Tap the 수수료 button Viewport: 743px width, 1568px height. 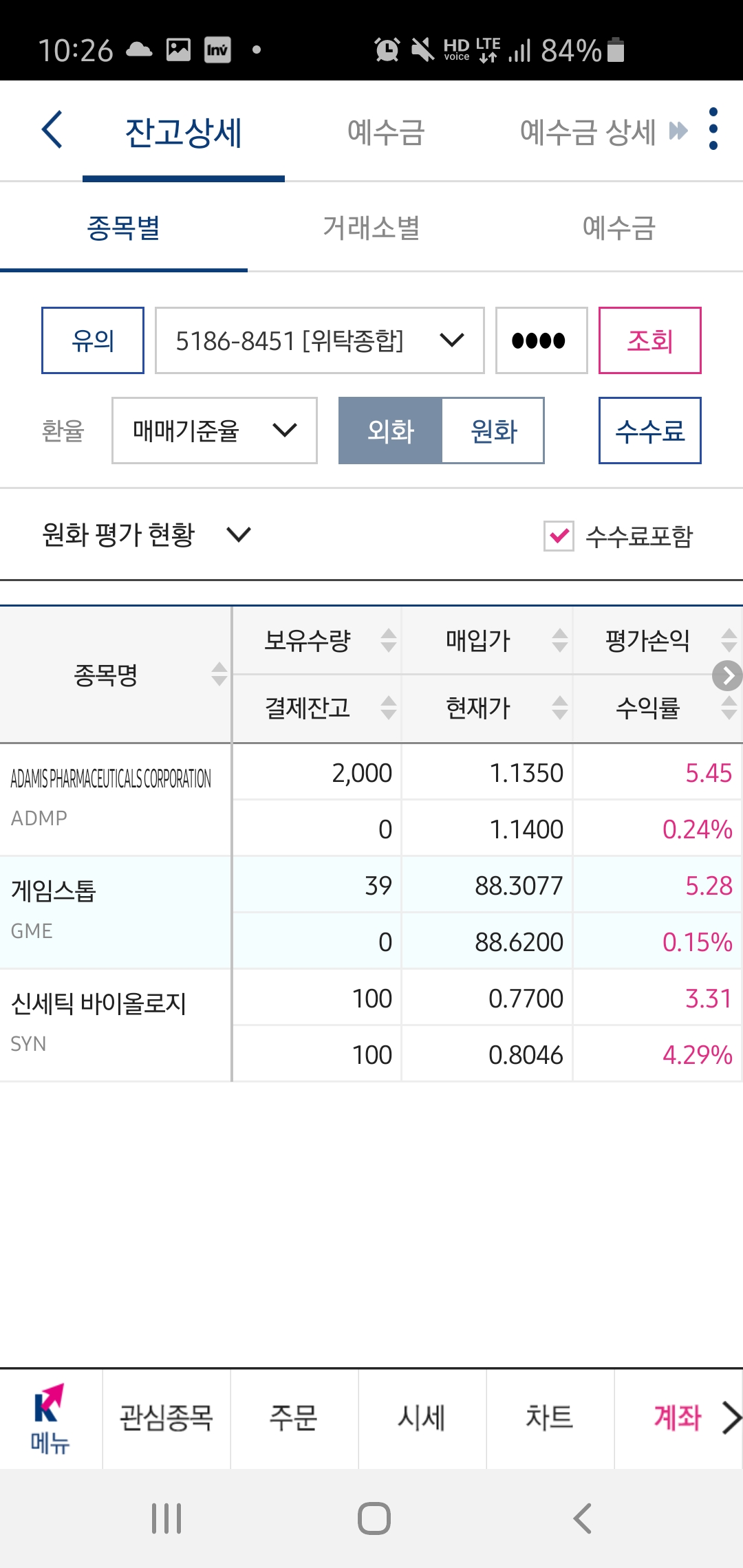(650, 431)
